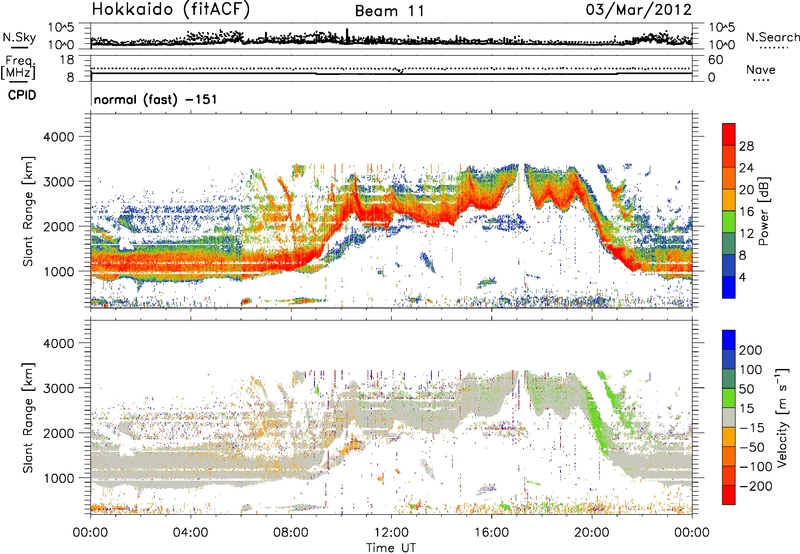Click the '20:00' time axis label
Viewport: 800px width, 554px height.
(592, 533)
